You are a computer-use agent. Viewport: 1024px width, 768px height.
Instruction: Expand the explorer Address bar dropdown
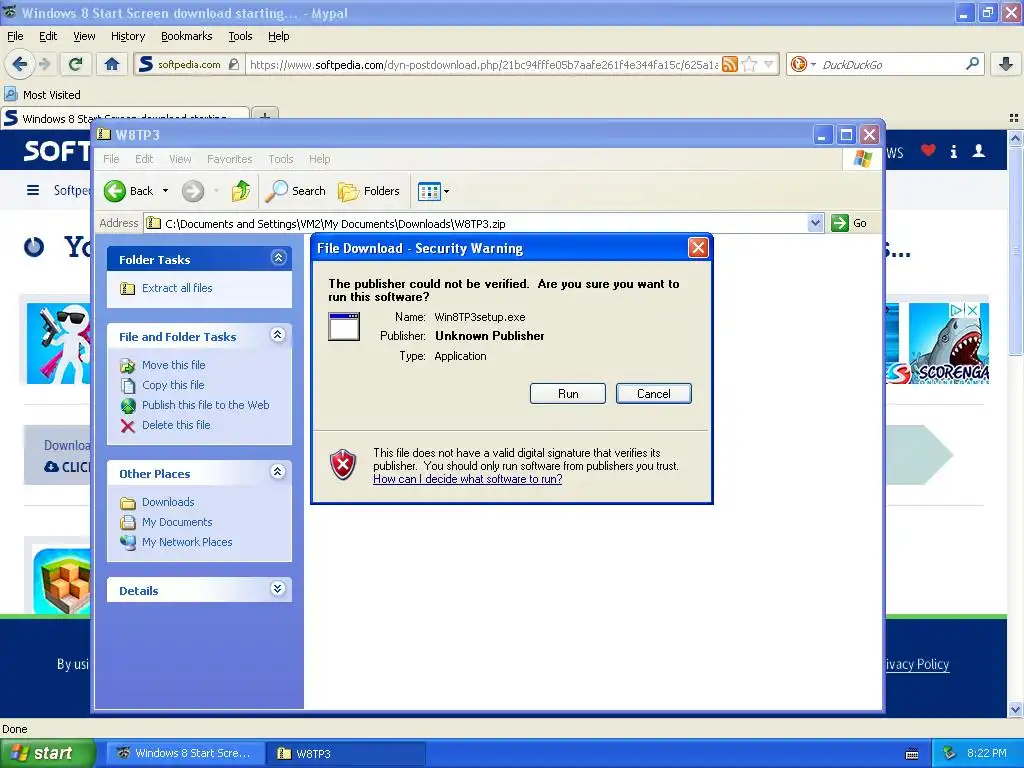pyautogui.click(x=815, y=223)
